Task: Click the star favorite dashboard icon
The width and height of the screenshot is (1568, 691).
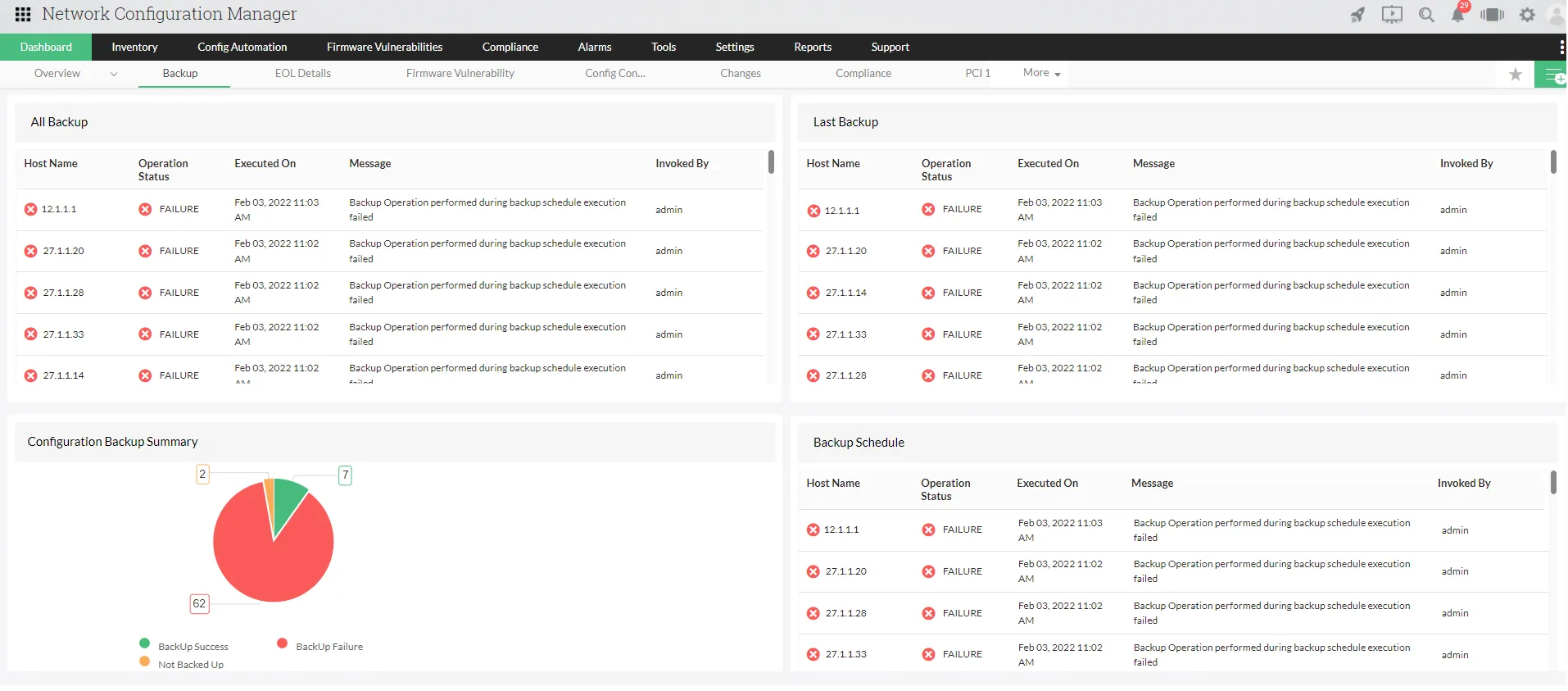Action: pos(1516,75)
